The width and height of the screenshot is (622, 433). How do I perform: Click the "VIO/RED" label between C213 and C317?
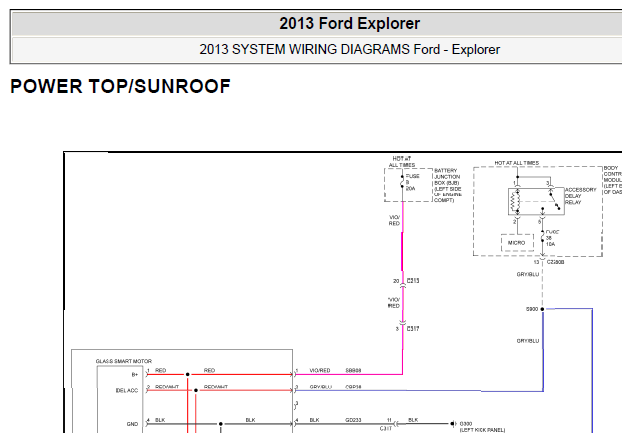[394, 303]
